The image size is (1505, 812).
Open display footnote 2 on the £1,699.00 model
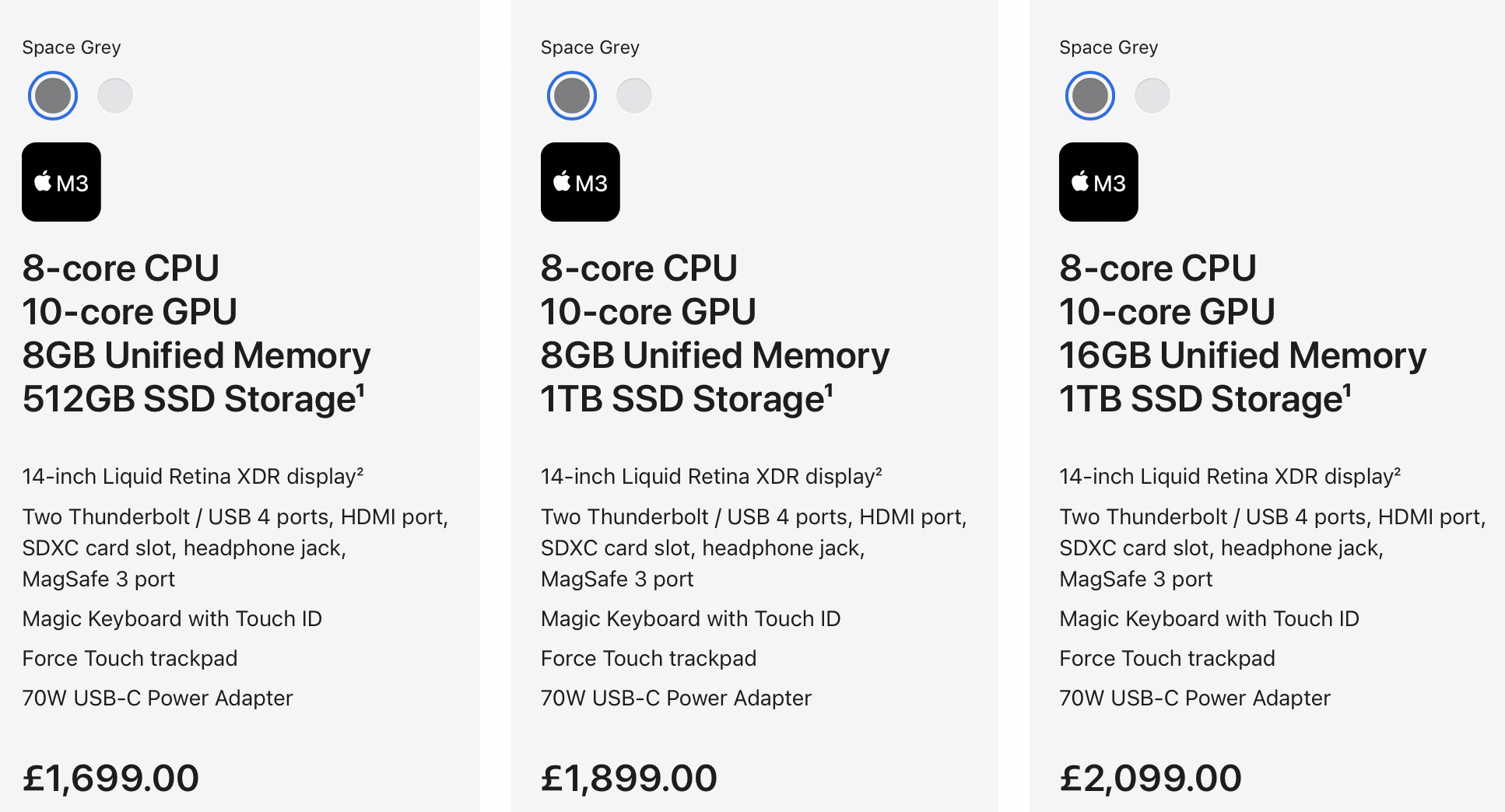360,471
